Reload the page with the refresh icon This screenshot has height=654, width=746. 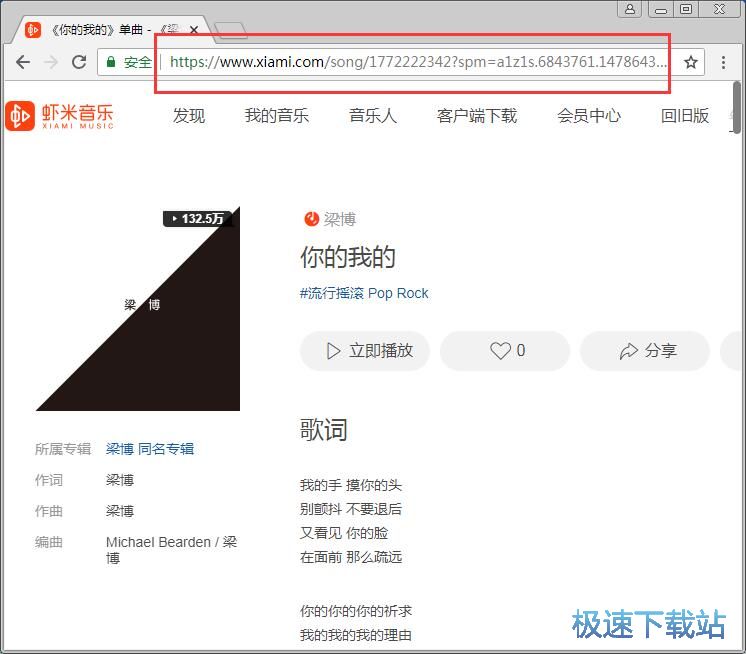point(79,62)
